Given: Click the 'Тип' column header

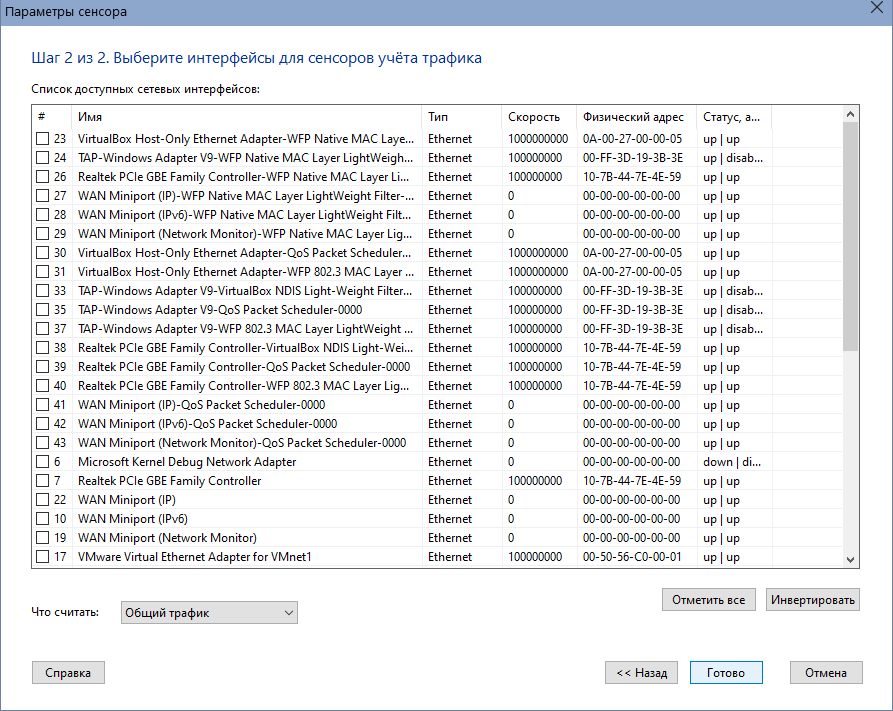Looking at the screenshot, I should [x=462, y=117].
